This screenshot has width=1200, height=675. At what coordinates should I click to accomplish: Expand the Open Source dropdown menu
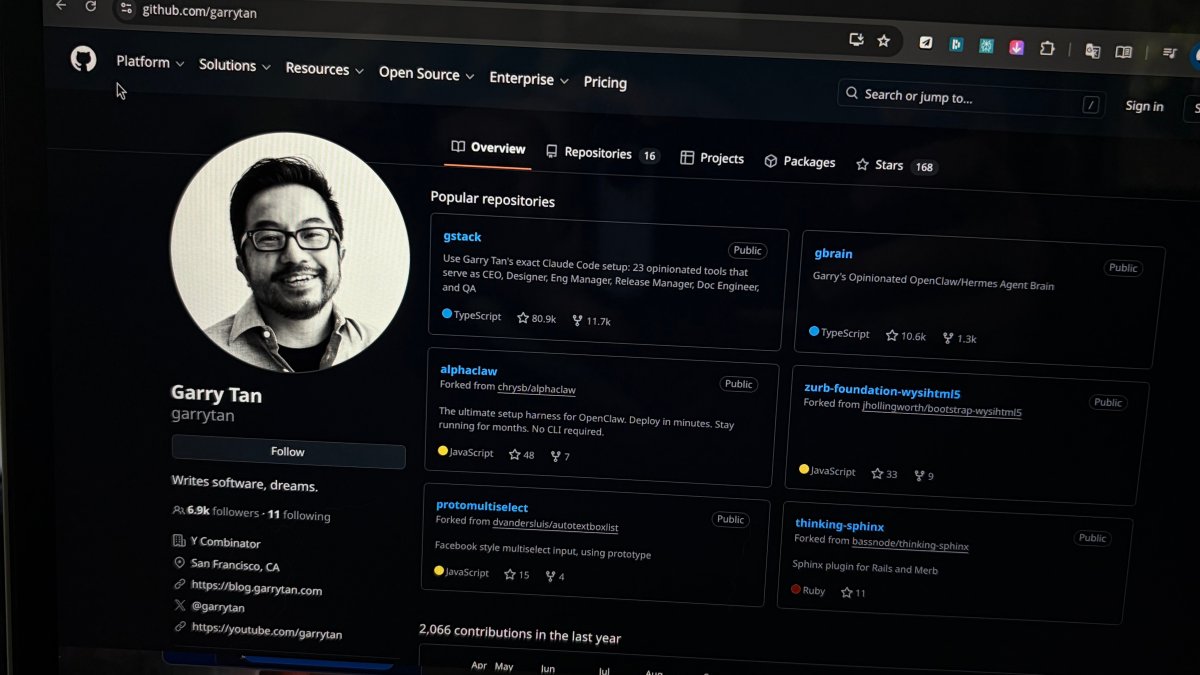click(425, 74)
